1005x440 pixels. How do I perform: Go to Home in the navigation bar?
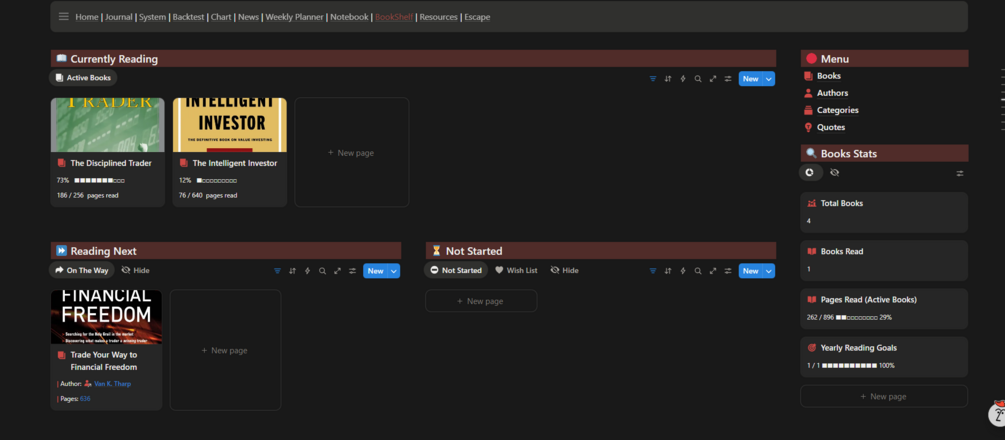(x=87, y=17)
